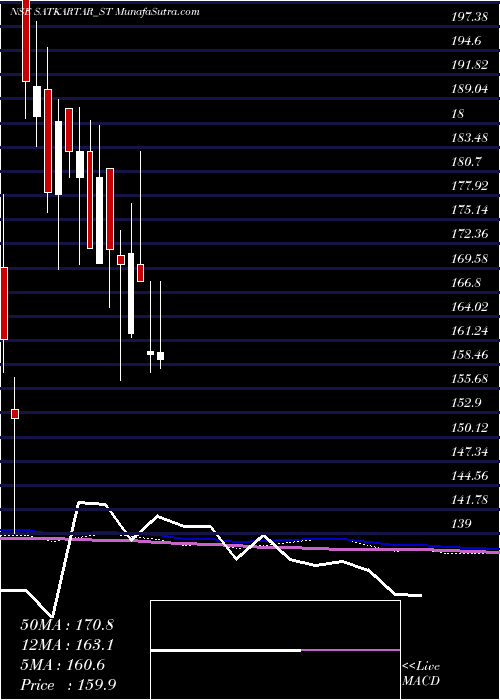Click the 183.48 price axis label
This screenshot has width=500, height=700.
tap(469, 138)
